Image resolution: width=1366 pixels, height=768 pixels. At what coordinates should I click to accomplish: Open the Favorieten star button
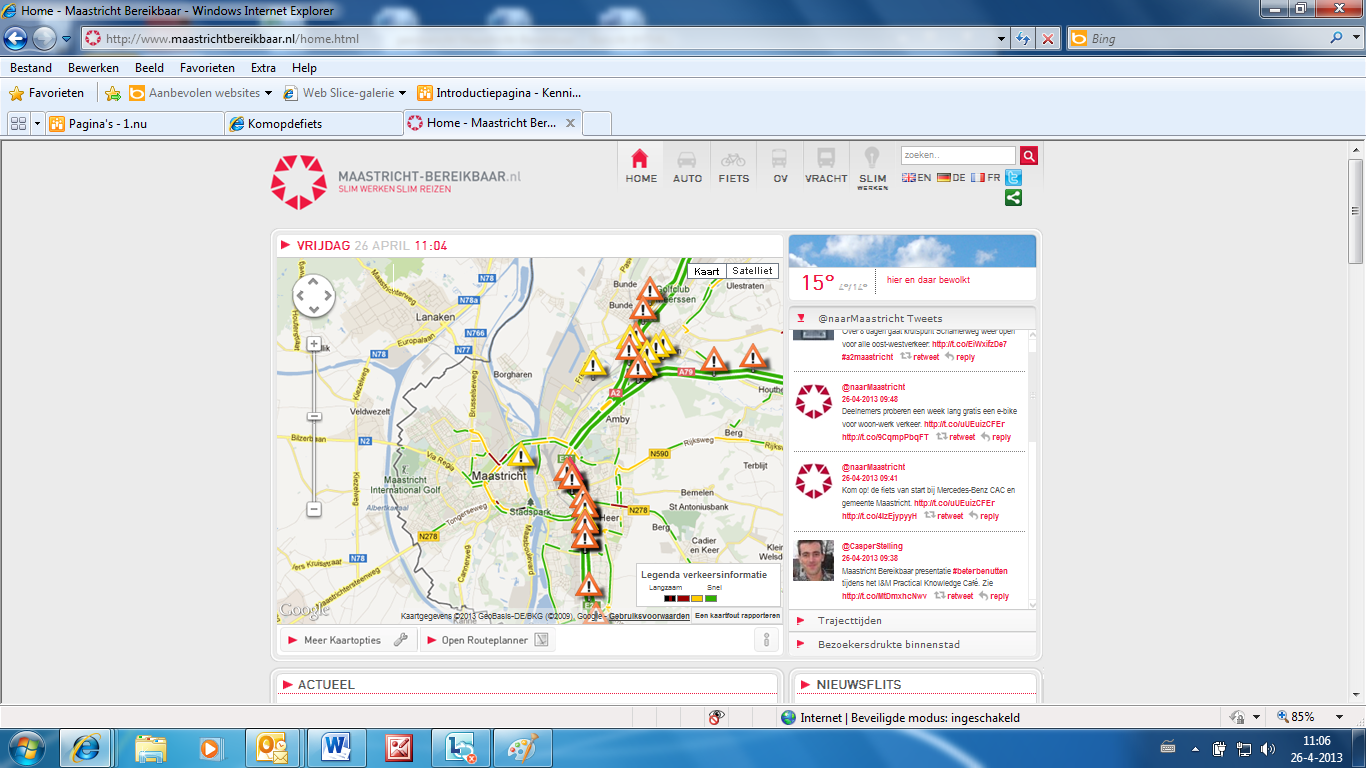pos(46,93)
